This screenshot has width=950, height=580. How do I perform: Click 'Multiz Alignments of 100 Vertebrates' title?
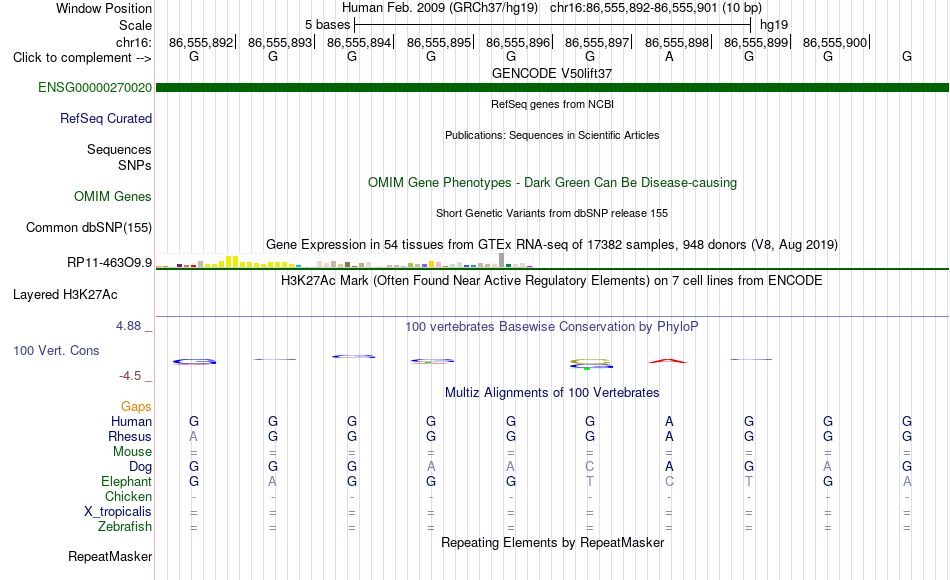click(x=552, y=392)
